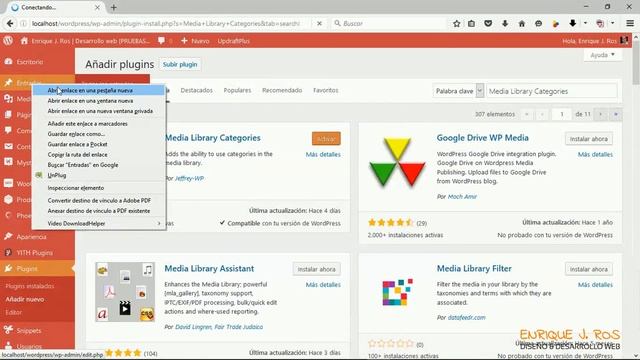Open the Moch Amir author link

pos(462,196)
